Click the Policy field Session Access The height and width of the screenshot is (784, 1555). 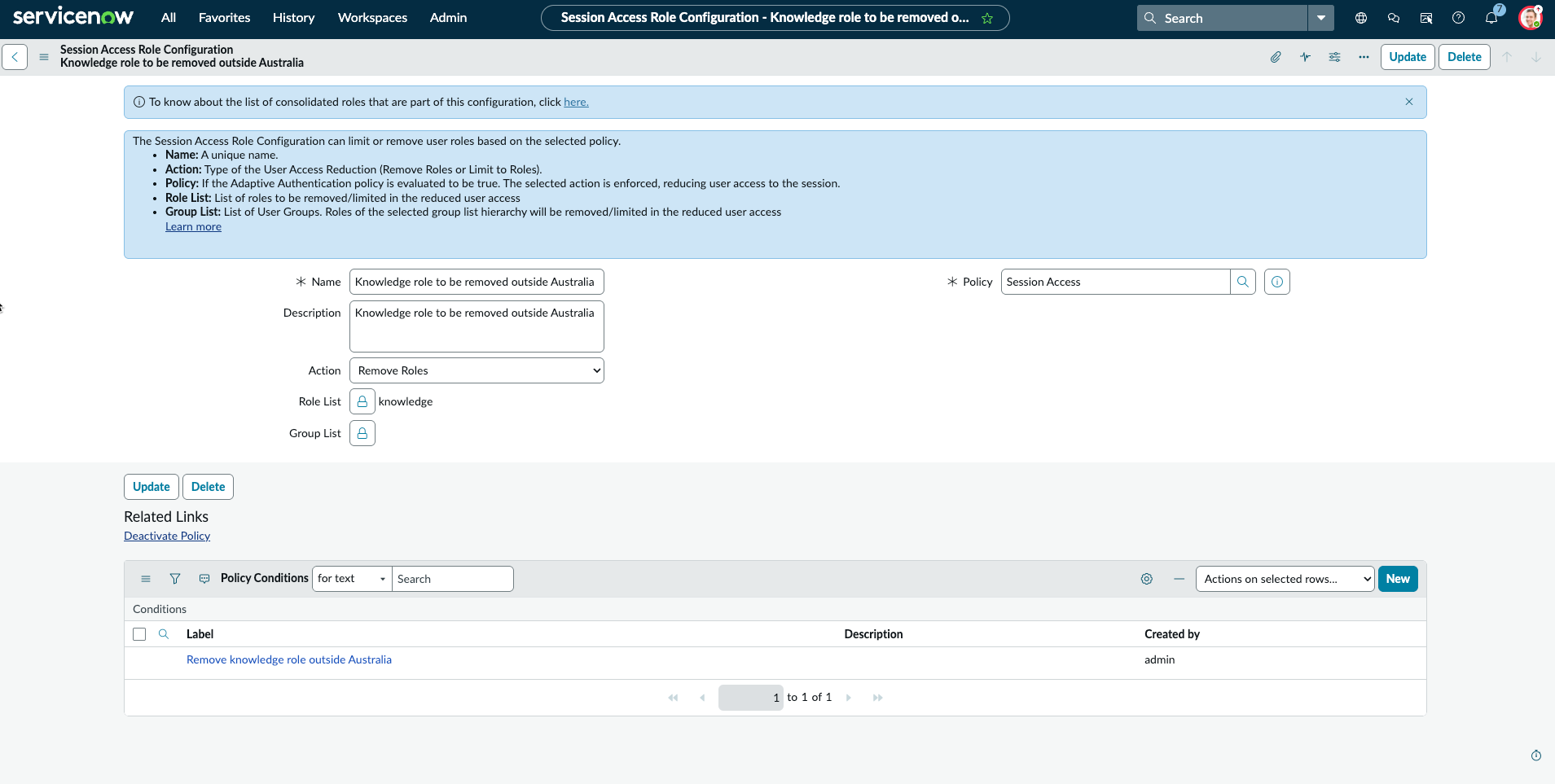1115,282
